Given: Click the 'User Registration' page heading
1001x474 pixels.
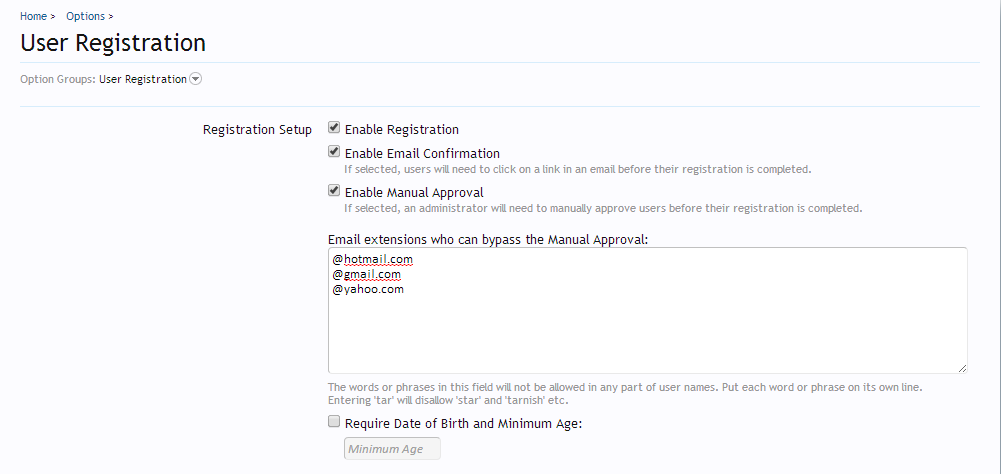Looking at the screenshot, I should 113,43.
